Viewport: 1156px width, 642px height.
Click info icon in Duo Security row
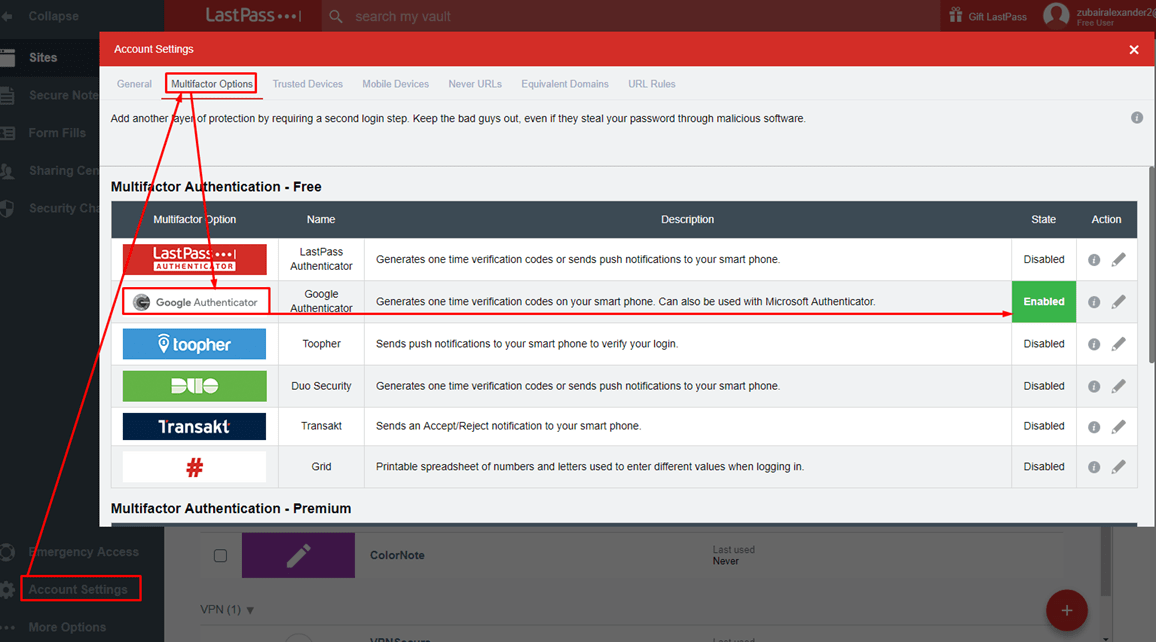(x=1094, y=386)
